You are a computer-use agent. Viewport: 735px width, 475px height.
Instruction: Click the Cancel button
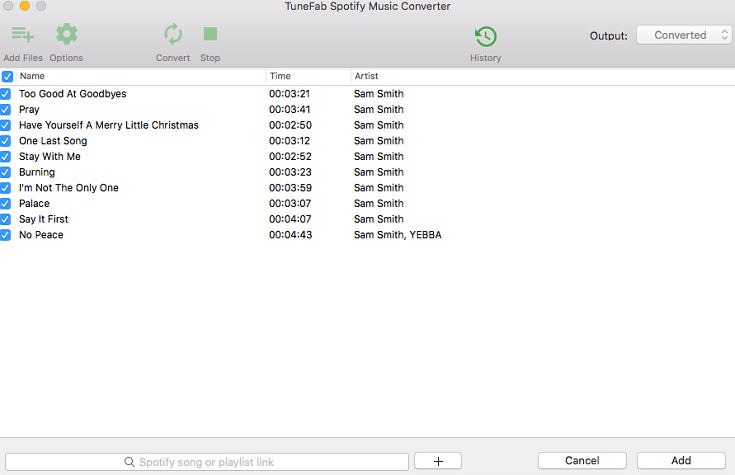tap(582, 461)
